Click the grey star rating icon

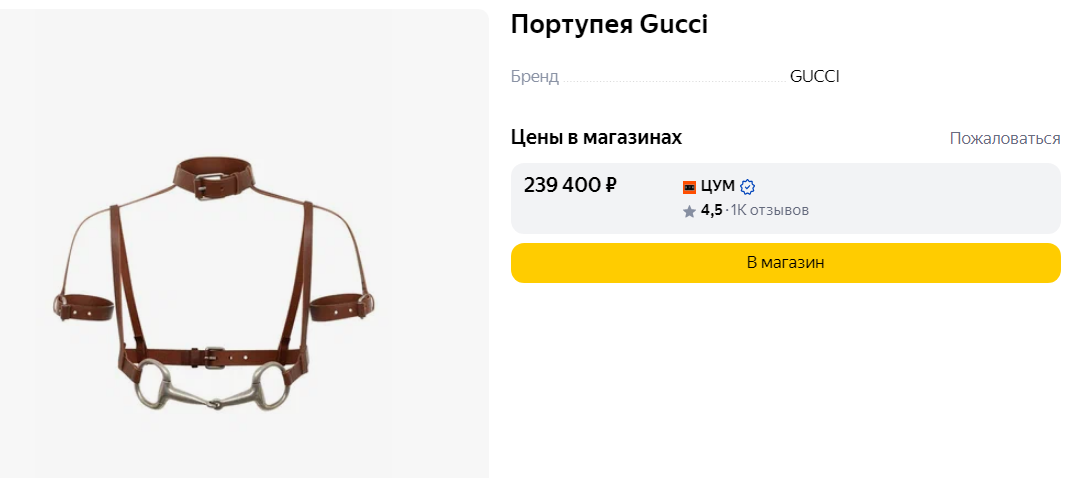pos(689,211)
